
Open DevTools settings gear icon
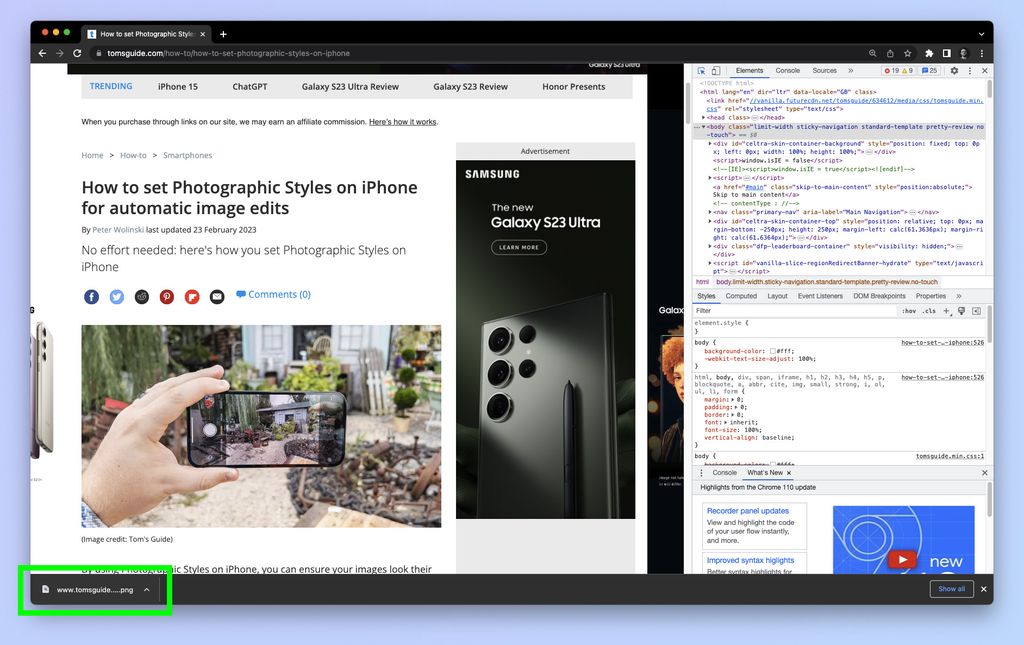click(x=954, y=70)
